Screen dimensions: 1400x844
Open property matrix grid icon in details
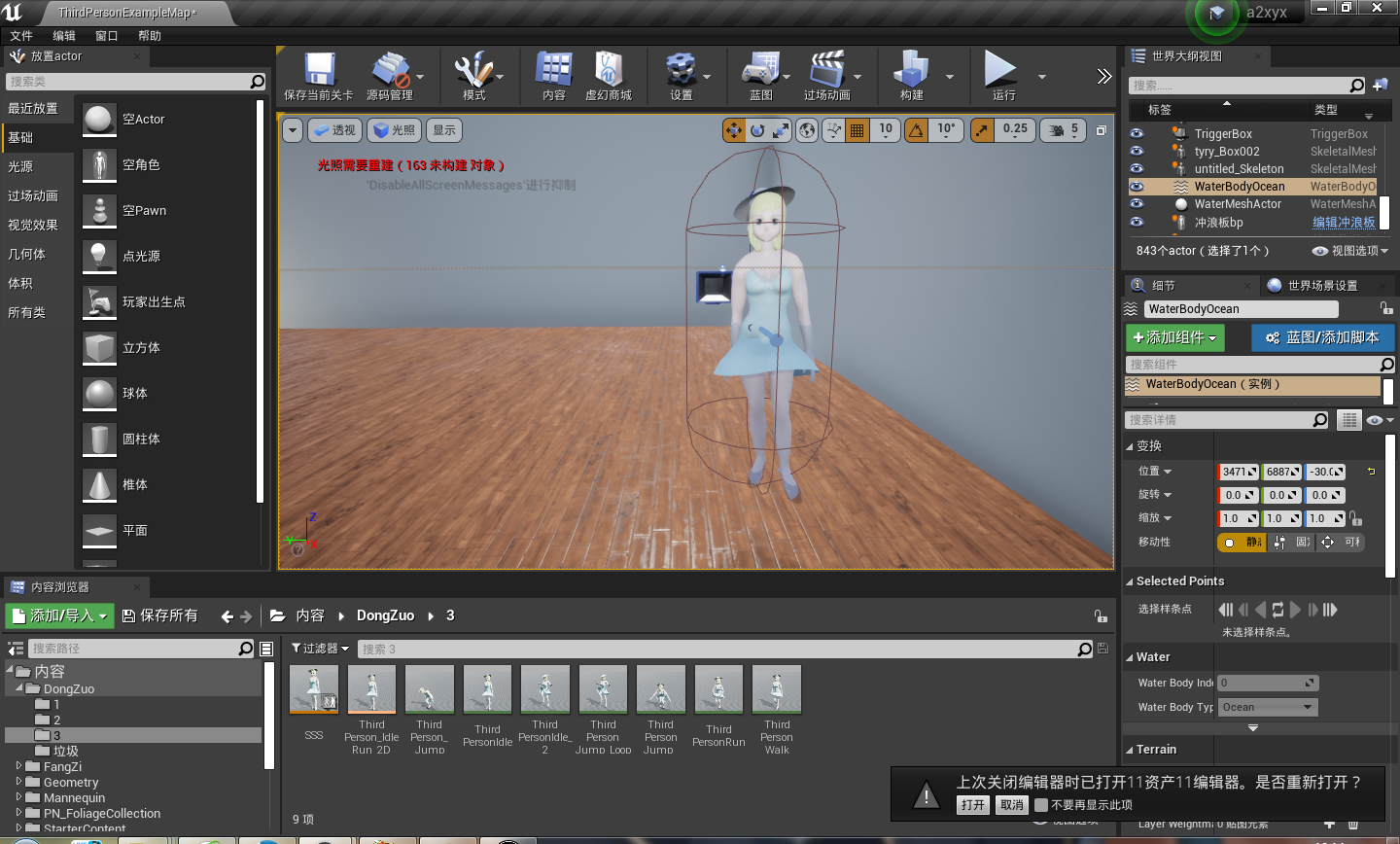point(1348,420)
